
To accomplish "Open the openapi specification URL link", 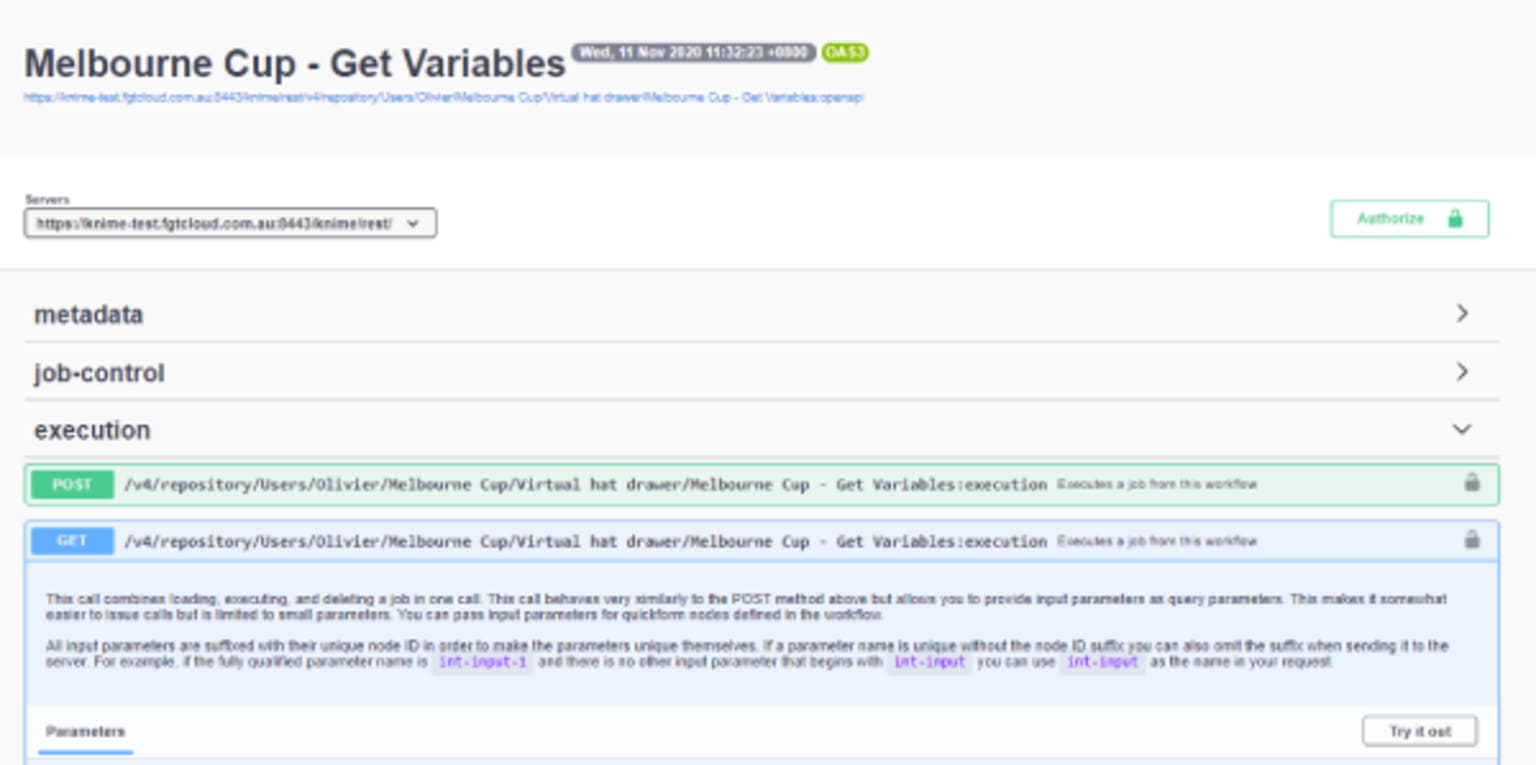I will tap(444, 98).
